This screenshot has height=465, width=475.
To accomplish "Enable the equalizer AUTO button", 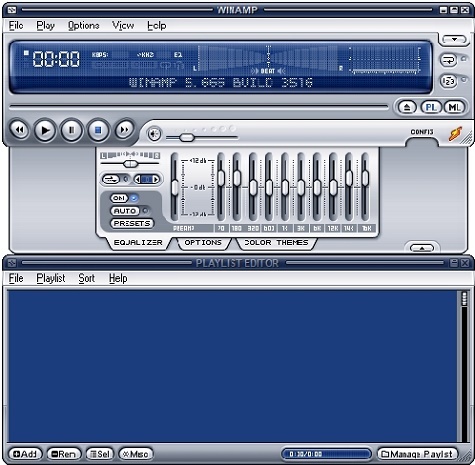I will pos(125,211).
